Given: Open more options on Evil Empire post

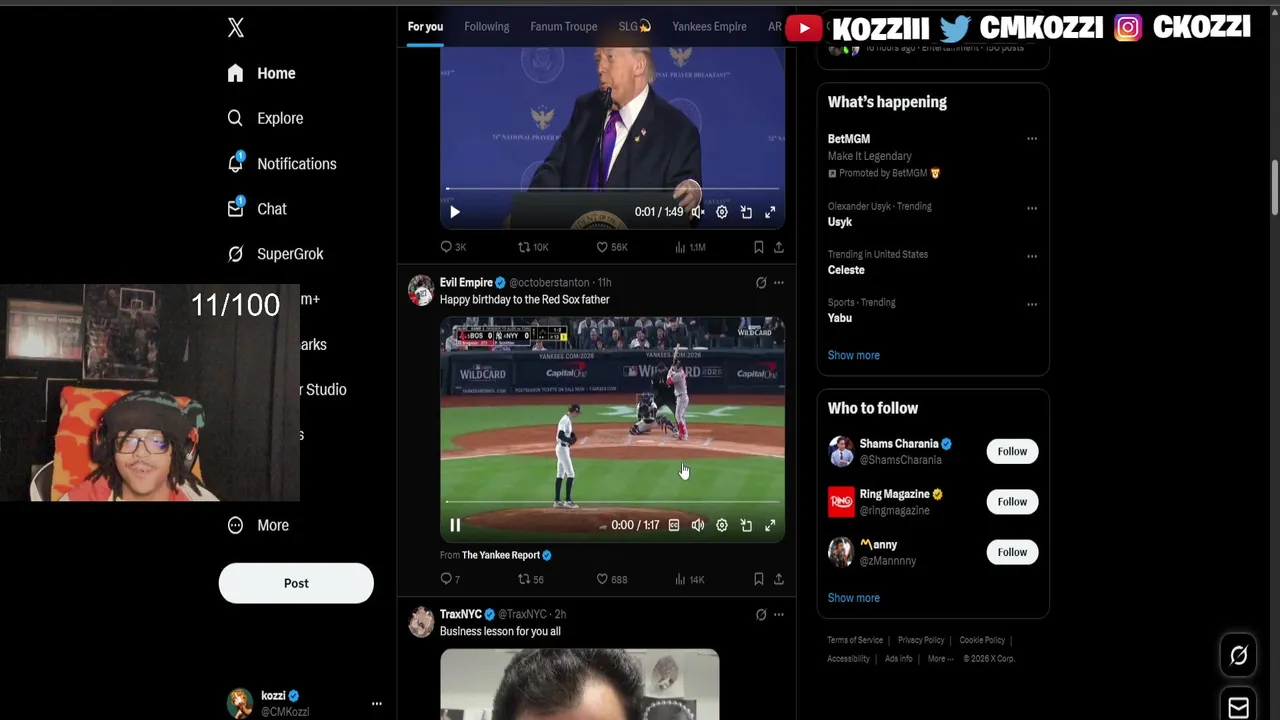Looking at the screenshot, I should click(x=778, y=283).
